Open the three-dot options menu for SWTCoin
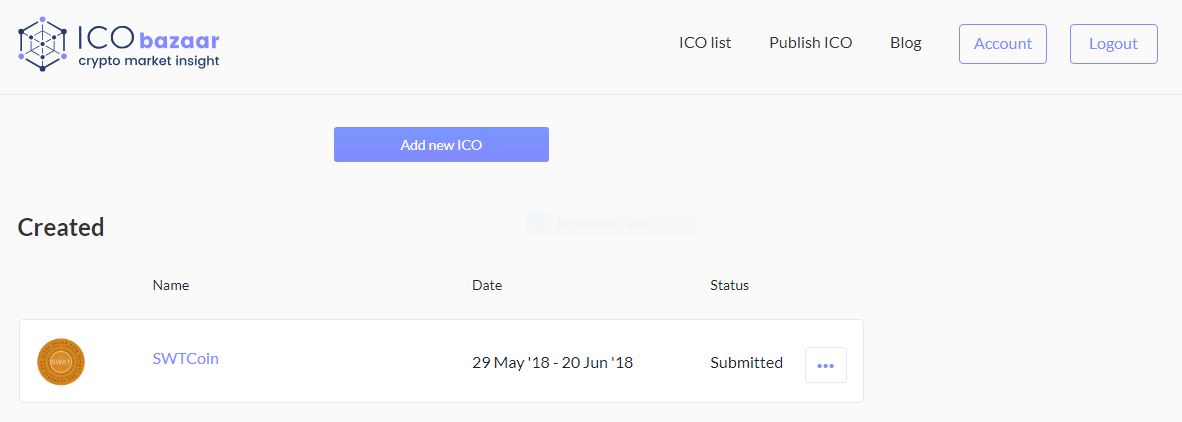This screenshot has width=1182, height=422. tap(825, 365)
